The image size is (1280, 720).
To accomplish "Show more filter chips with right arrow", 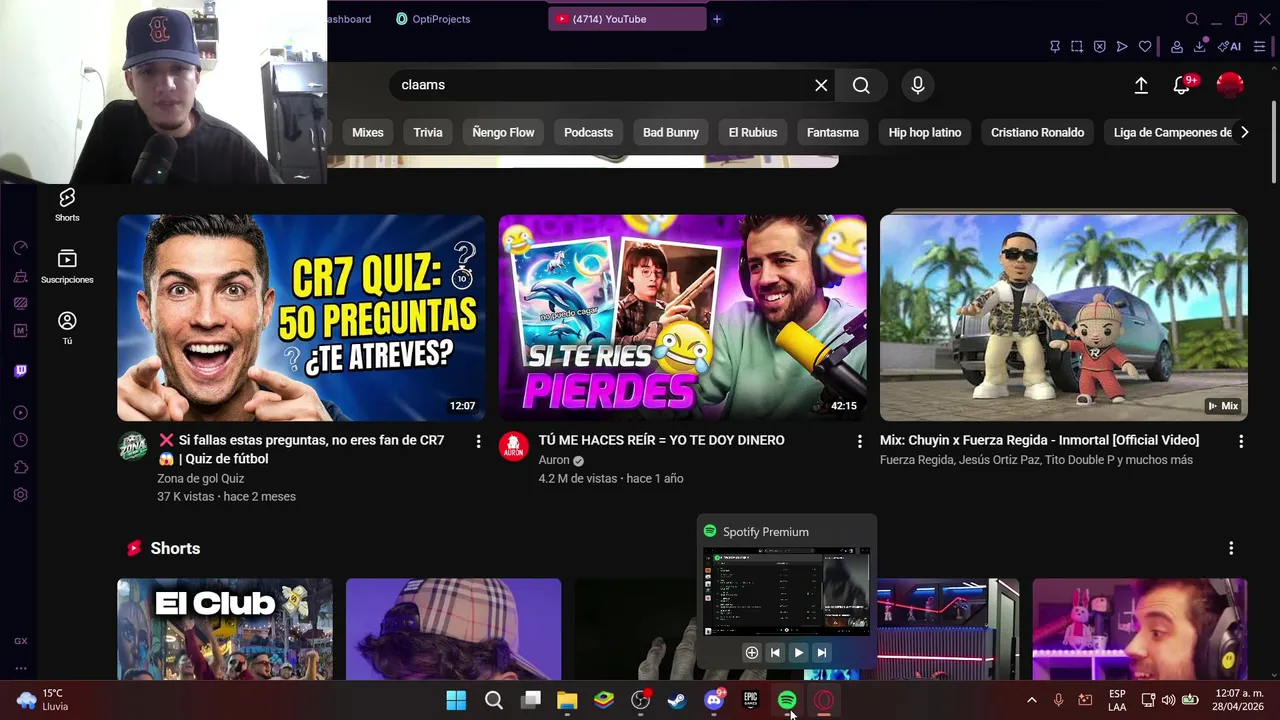I will coord(1244,132).
